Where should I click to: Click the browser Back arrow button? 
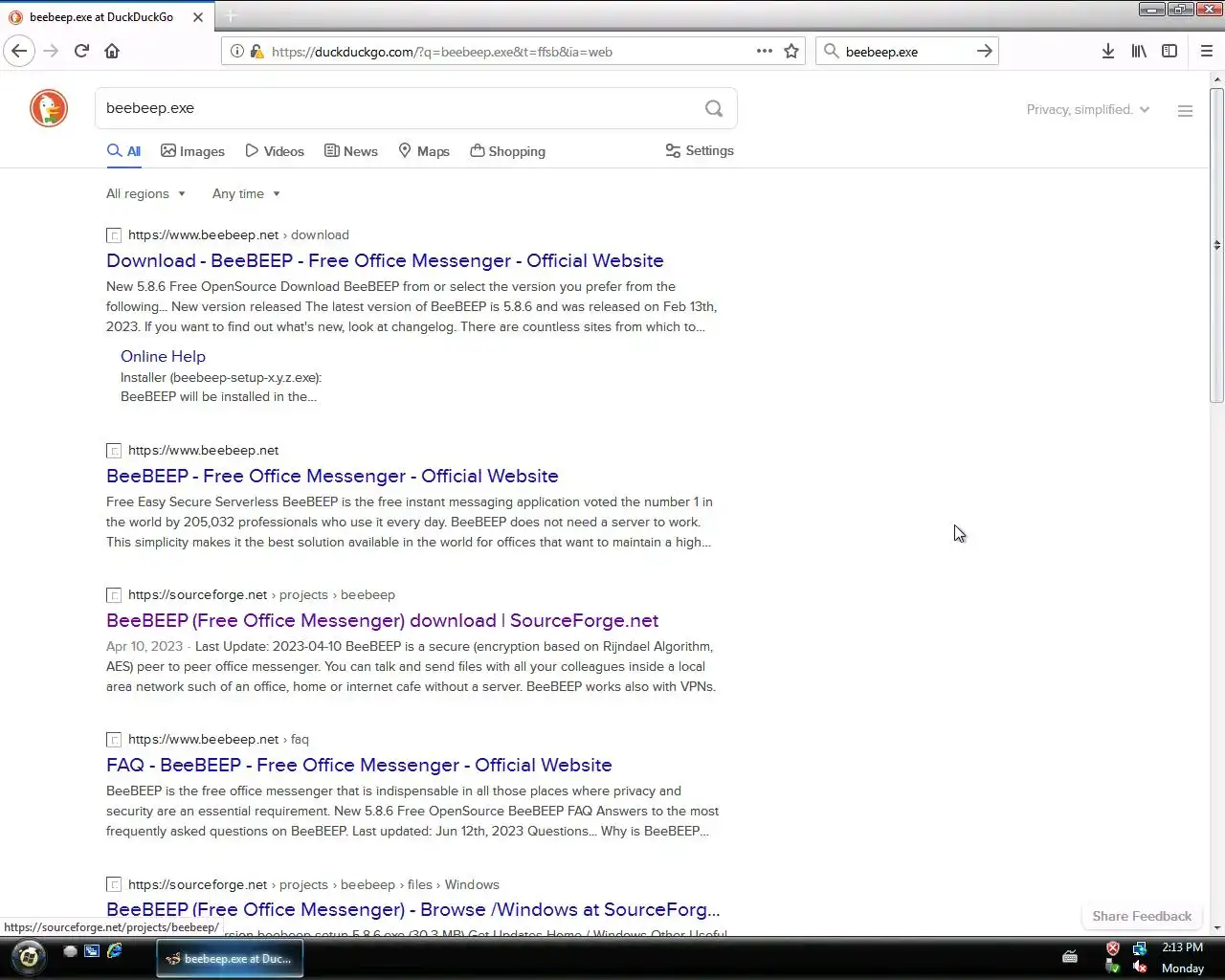point(19,51)
